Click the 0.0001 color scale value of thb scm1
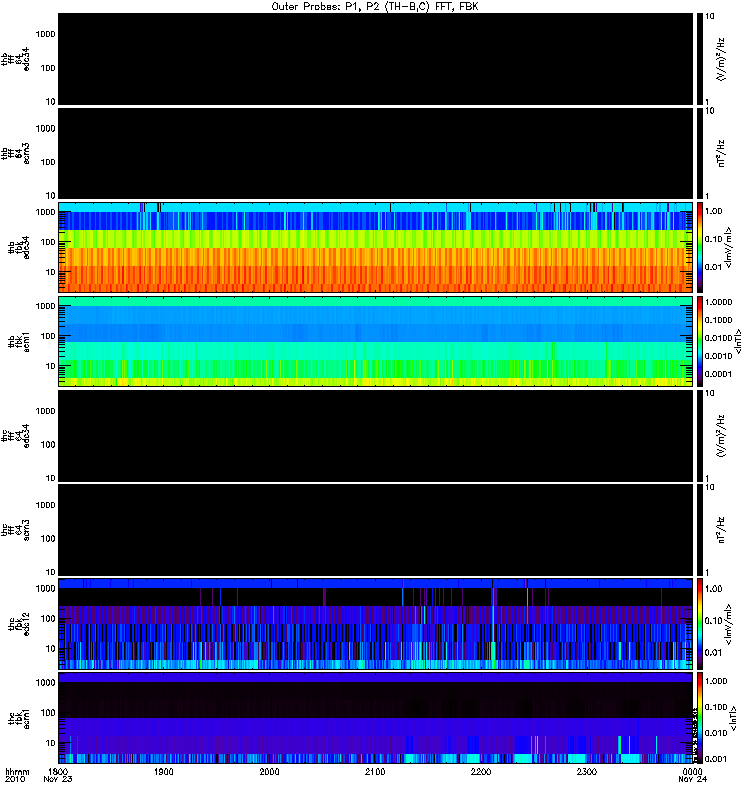The height and width of the screenshot is (800, 750). point(718,374)
